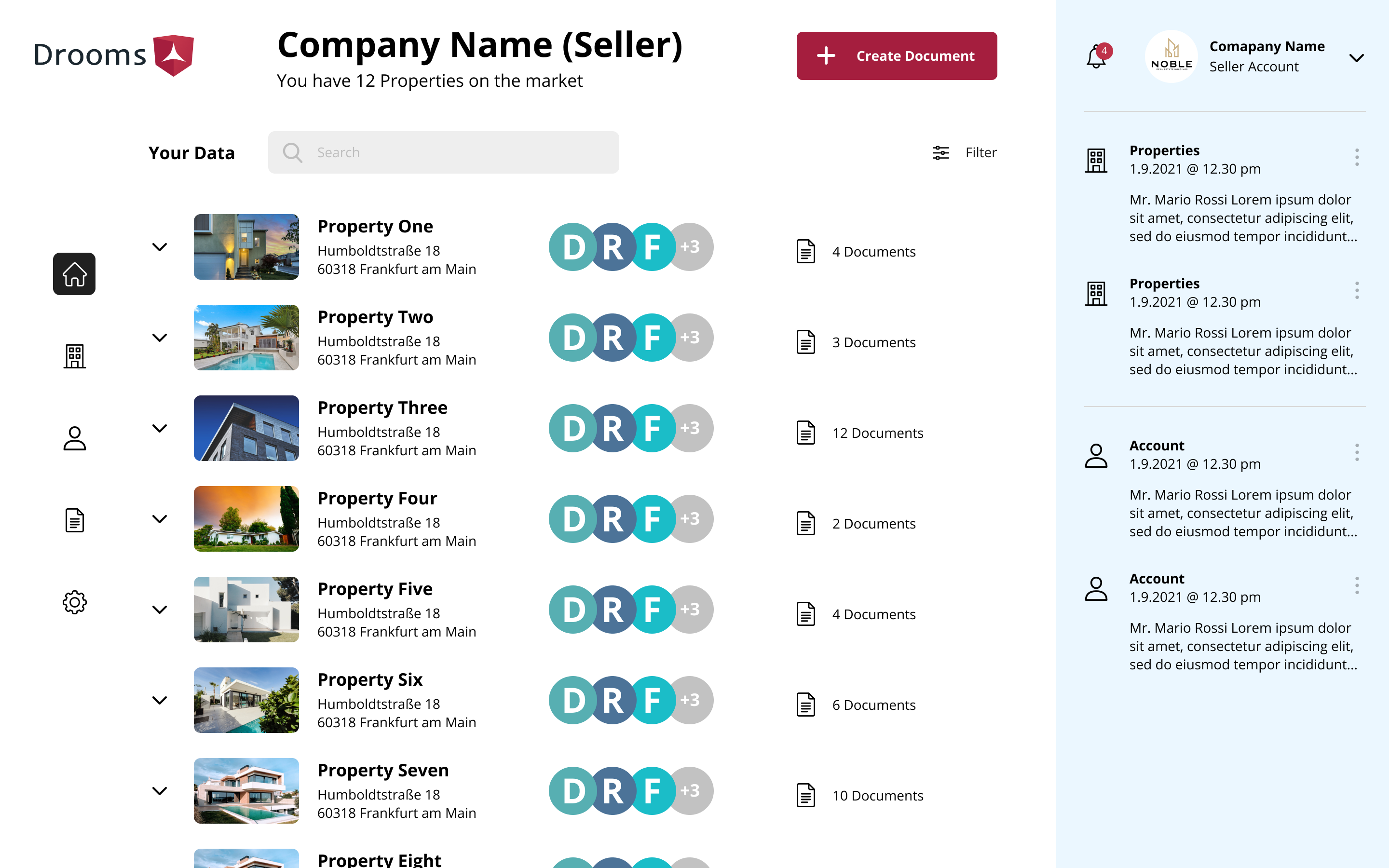Click Property Three's document icon
The image size is (1389, 868).
pos(806,433)
